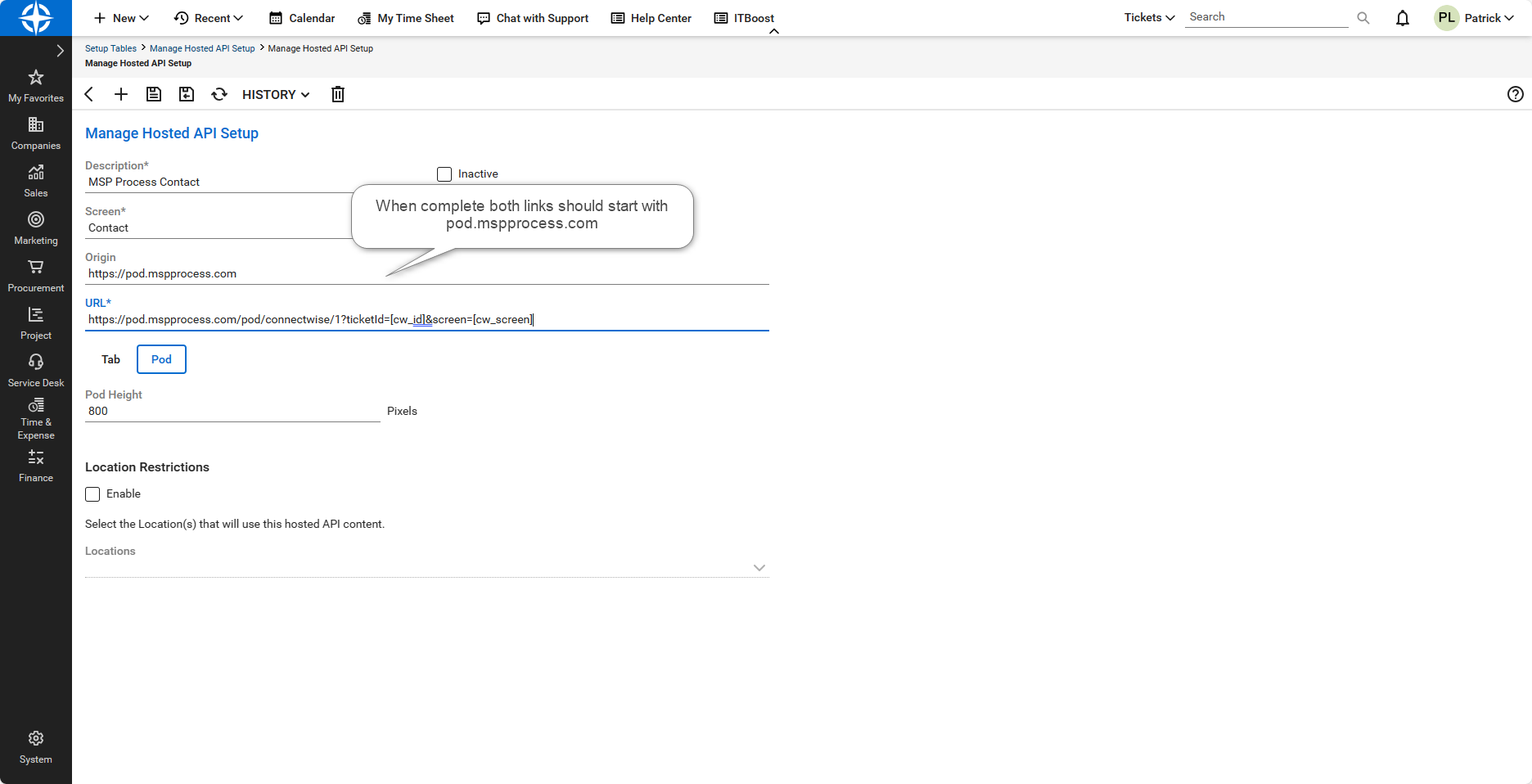Refresh the page with refresh icon
Image resolution: width=1532 pixels, height=784 pixels.
[x=219, y=94]
